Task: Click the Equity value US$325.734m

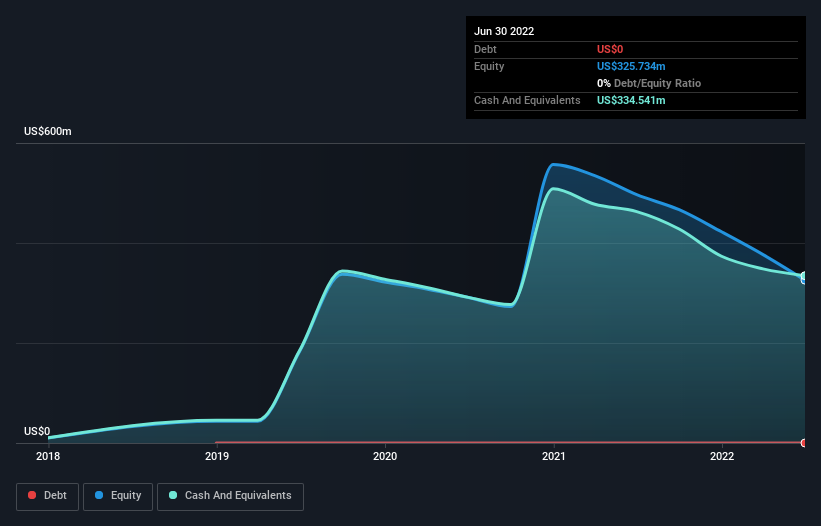Action: click(x=631, y=66)
